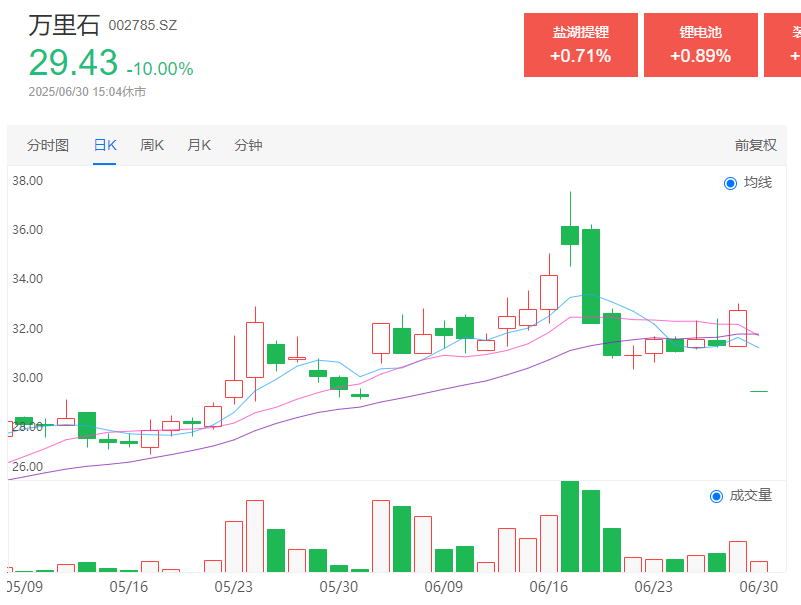Viewport: 801px width, 605px height.
Task: Click the 06/30 date axis label
Action: [759, 587]
